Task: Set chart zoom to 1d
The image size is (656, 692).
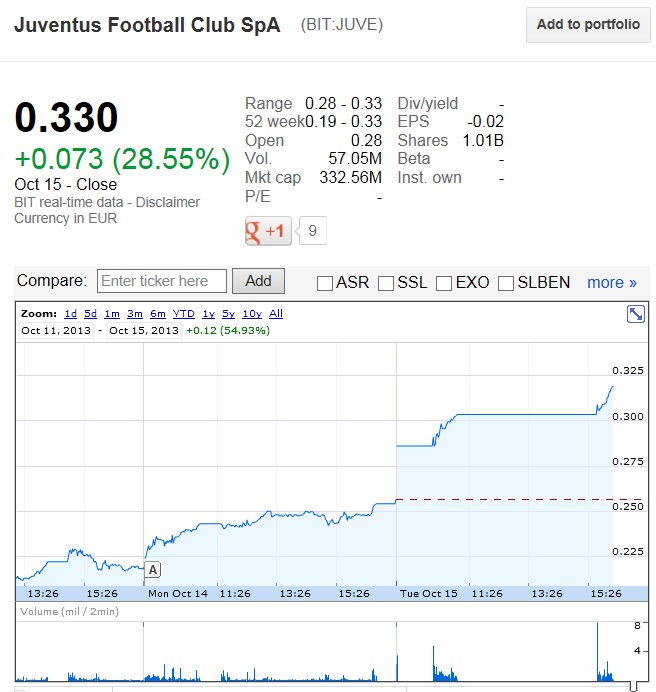Action: pos(70,314)
